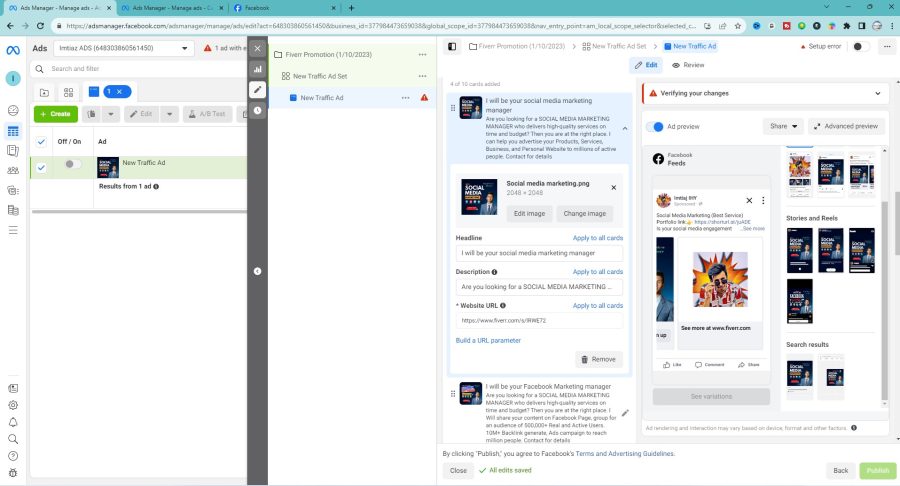Open the Account overview gauge icon in sidebar

click(13, 111)
